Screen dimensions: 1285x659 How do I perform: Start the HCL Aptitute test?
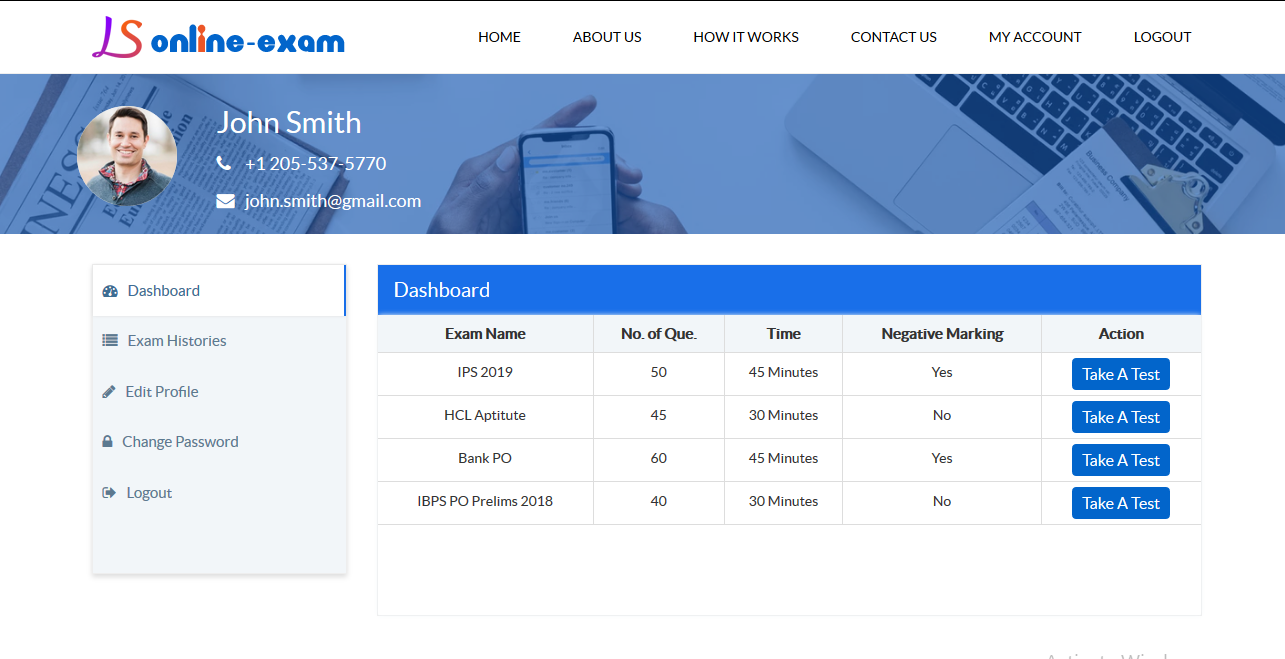click(x=1121, y=417)
